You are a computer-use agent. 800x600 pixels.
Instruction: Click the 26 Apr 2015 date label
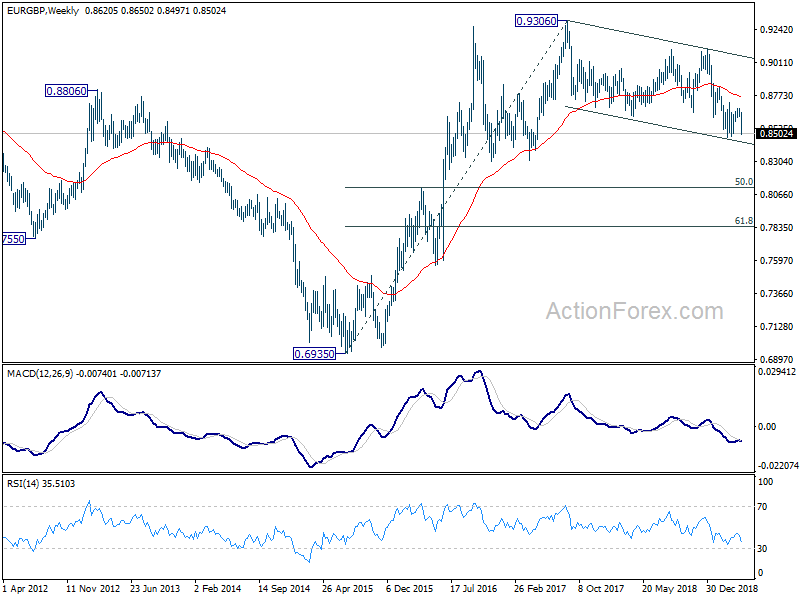click(x=347, y=588)
